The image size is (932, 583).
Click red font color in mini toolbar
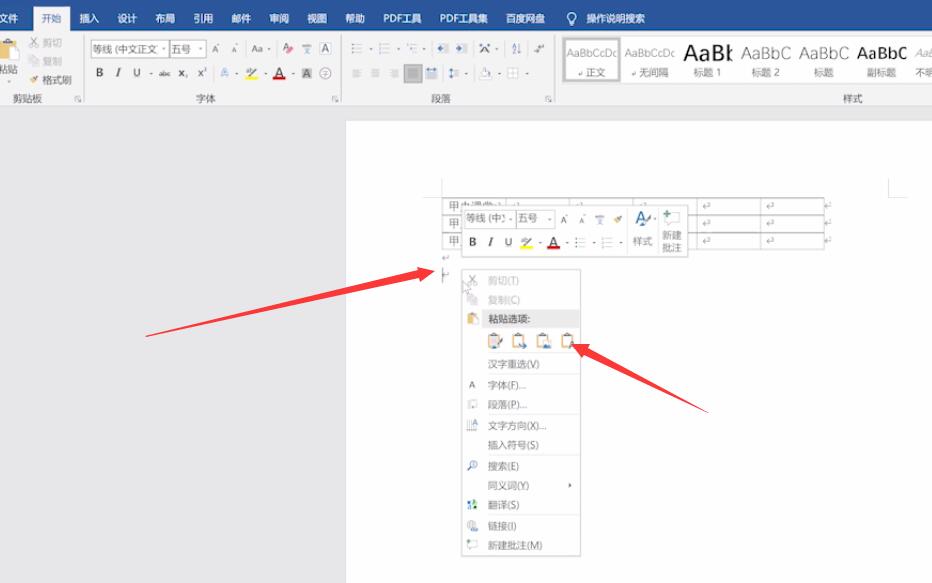[553, 242]
